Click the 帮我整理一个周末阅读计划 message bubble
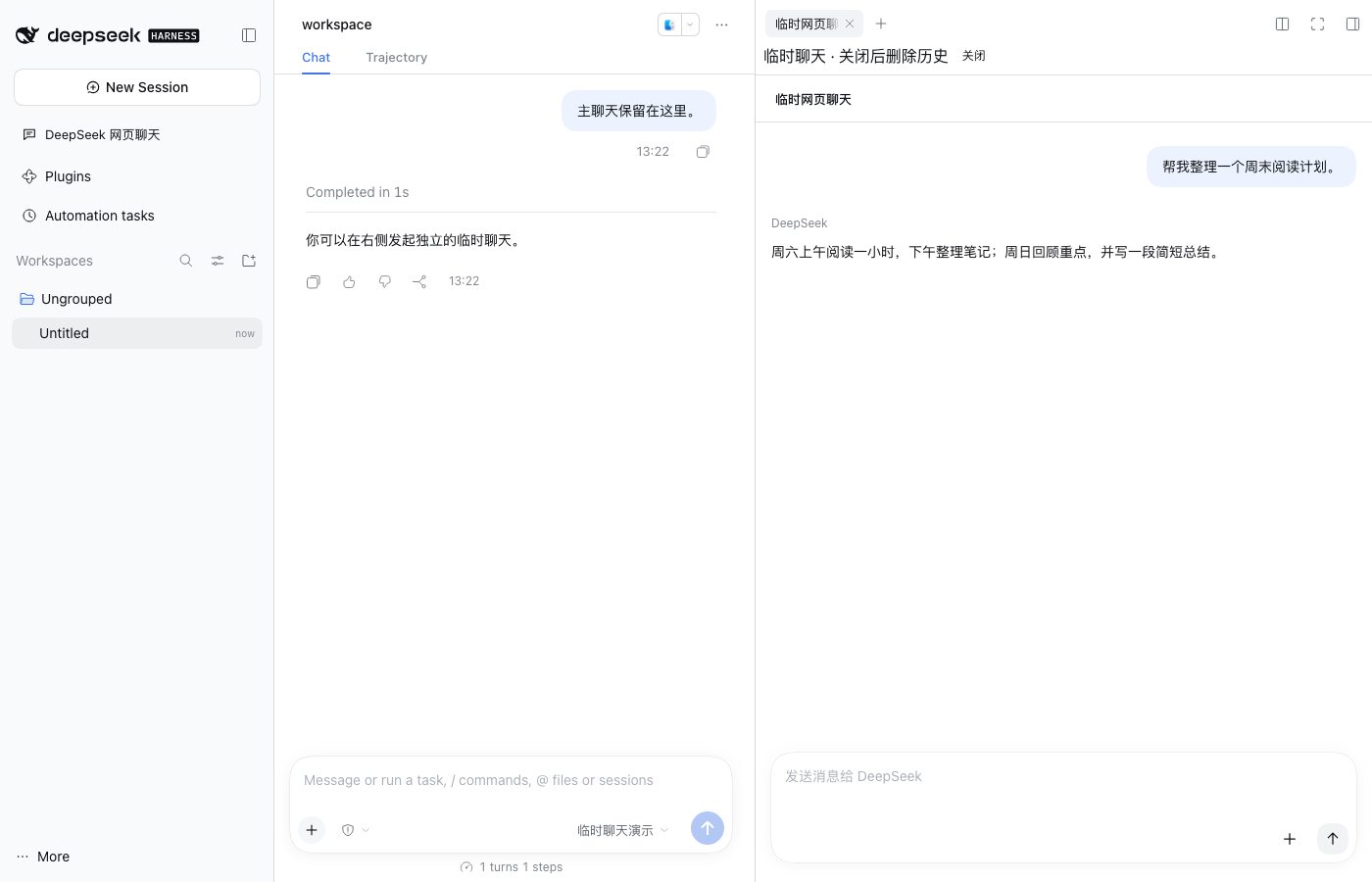Viewport: 1372px width, 882px height. pos(1251,167)
